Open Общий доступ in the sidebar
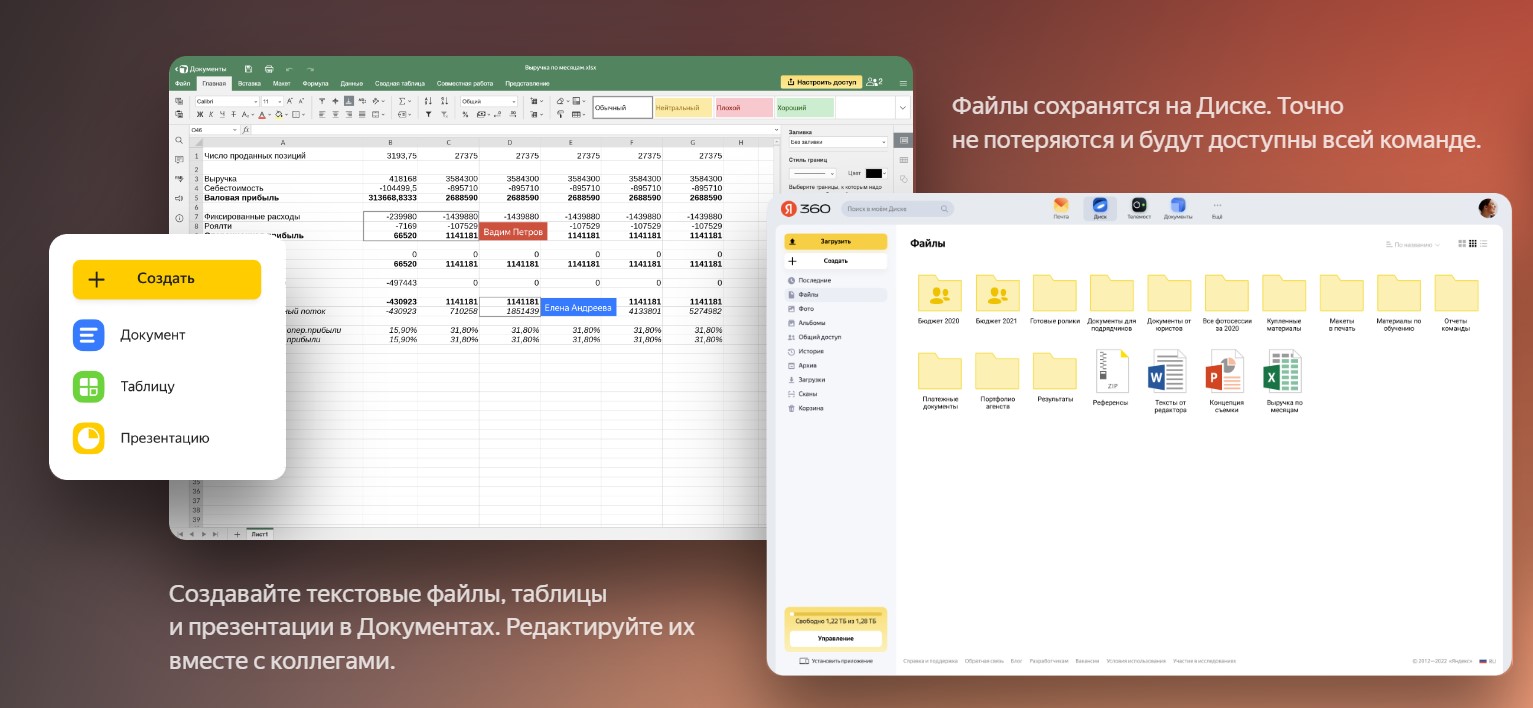Viewport: 1533px width, 708px height. coord(821,337)
